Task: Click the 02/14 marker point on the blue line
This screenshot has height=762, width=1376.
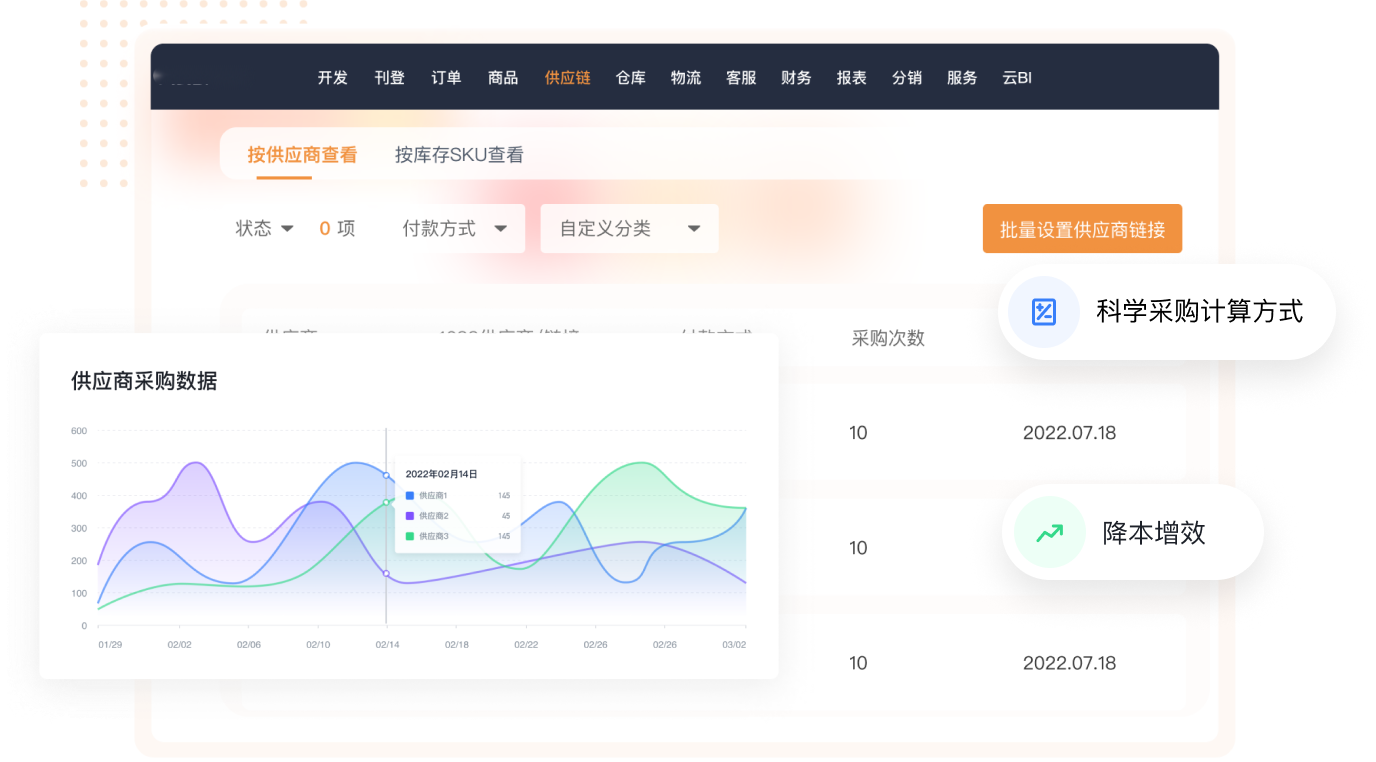Action: [x=386, y=475]
